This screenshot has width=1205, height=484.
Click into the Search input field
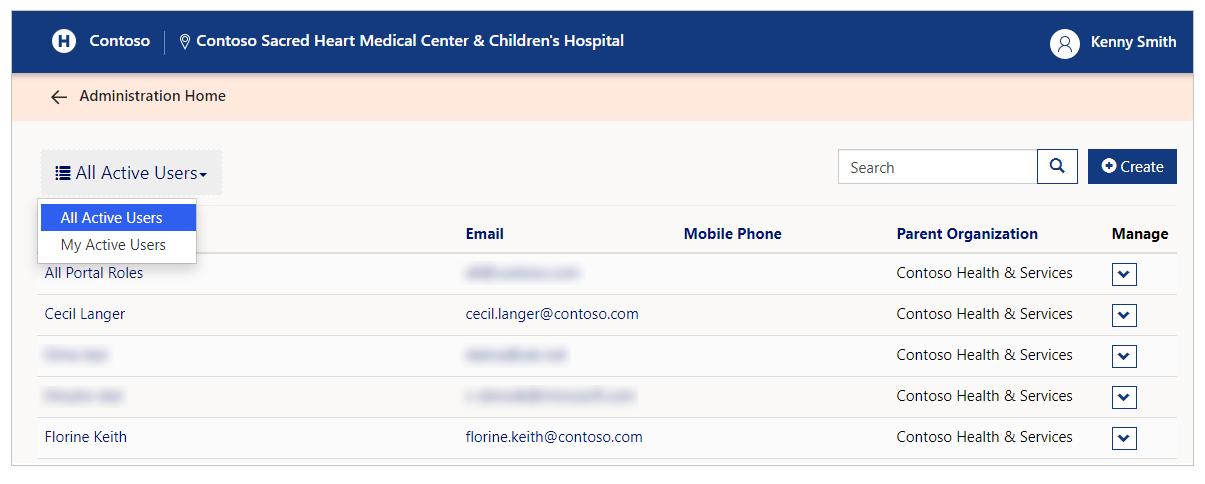click(938, 167)
